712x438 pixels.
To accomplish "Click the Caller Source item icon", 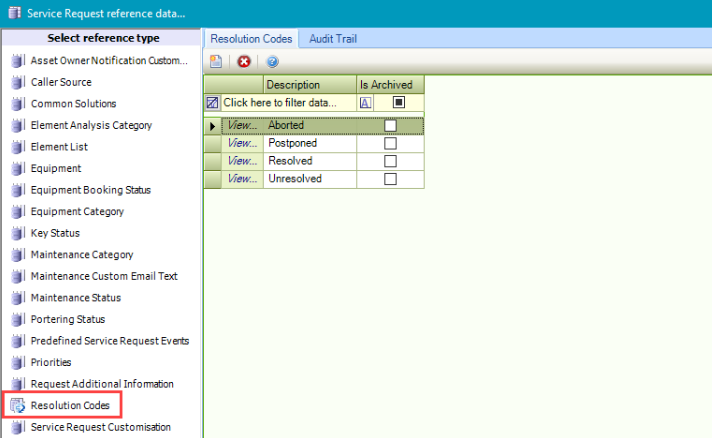I will (17, 82).
